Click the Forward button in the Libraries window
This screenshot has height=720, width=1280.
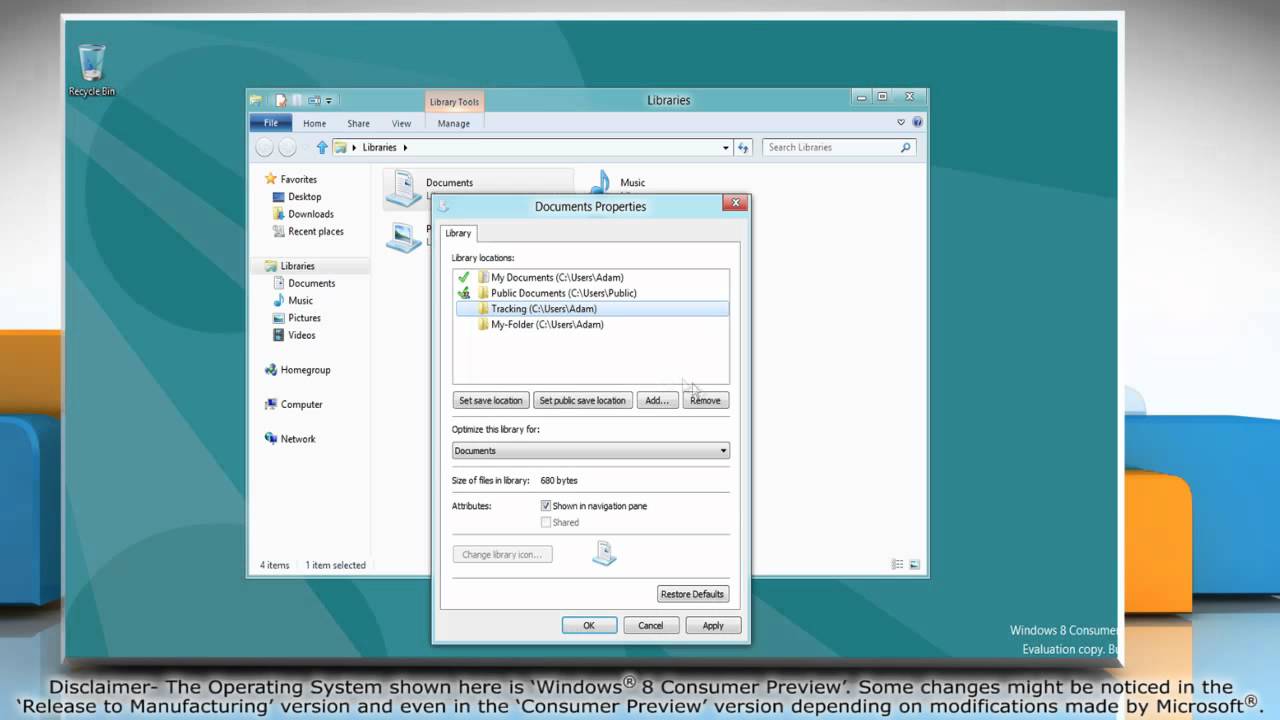(287, 147)
